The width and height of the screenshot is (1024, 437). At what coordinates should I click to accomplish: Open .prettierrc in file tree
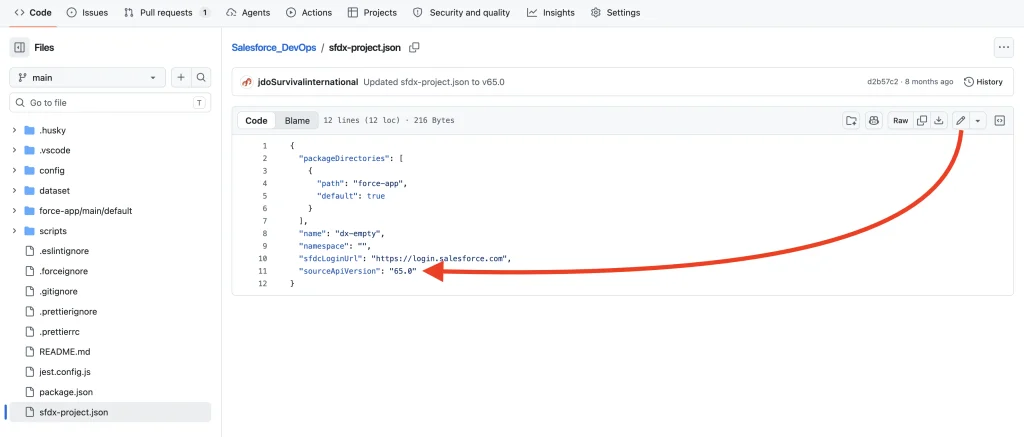click(x=59, y=332)
